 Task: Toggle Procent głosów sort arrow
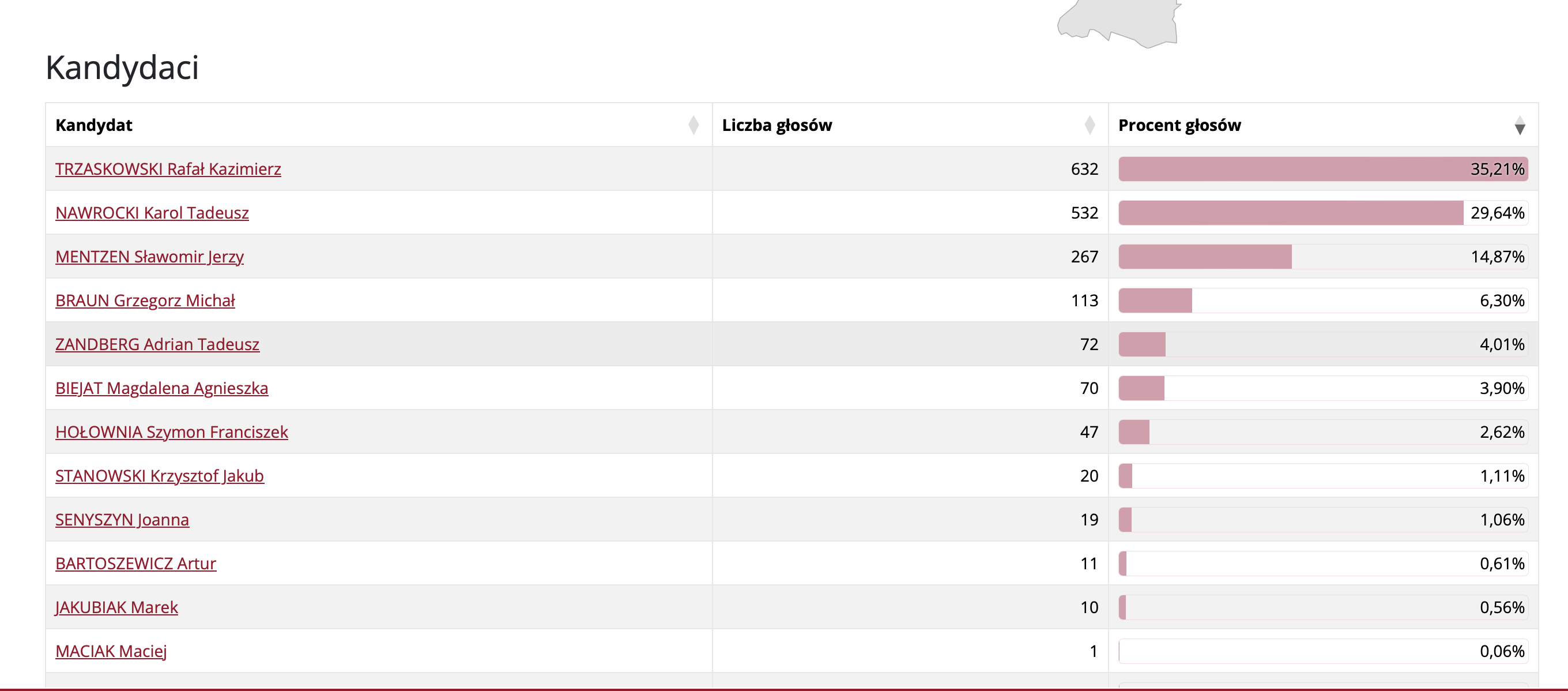(x=1520, y=125)
